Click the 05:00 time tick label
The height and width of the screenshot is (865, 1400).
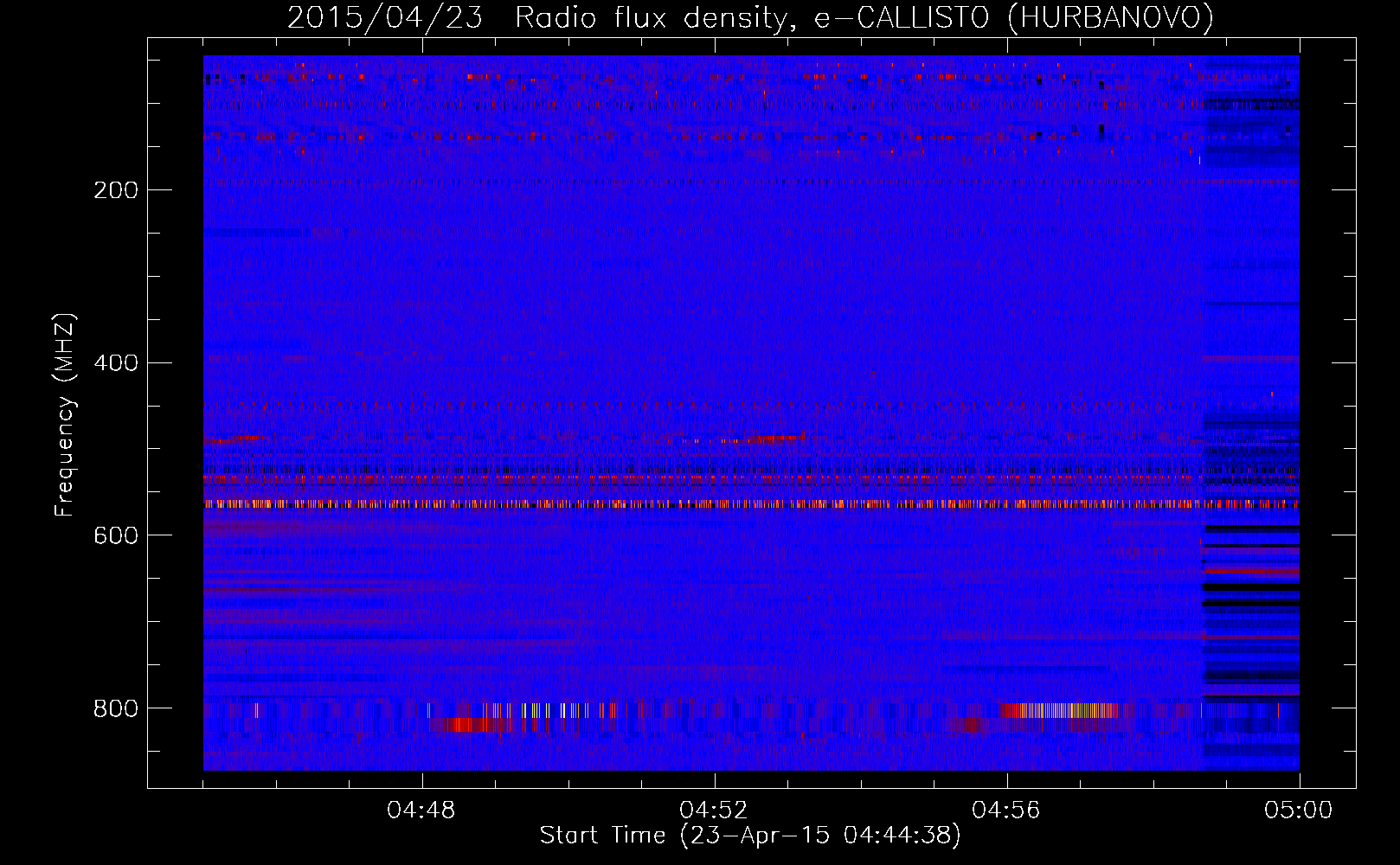pos(1299,811)
